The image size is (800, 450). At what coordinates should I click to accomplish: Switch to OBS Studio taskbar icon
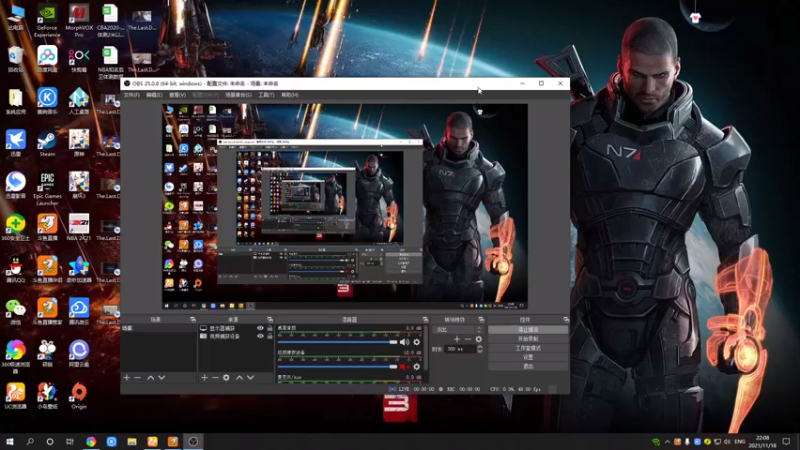click(x=193, y=441)
